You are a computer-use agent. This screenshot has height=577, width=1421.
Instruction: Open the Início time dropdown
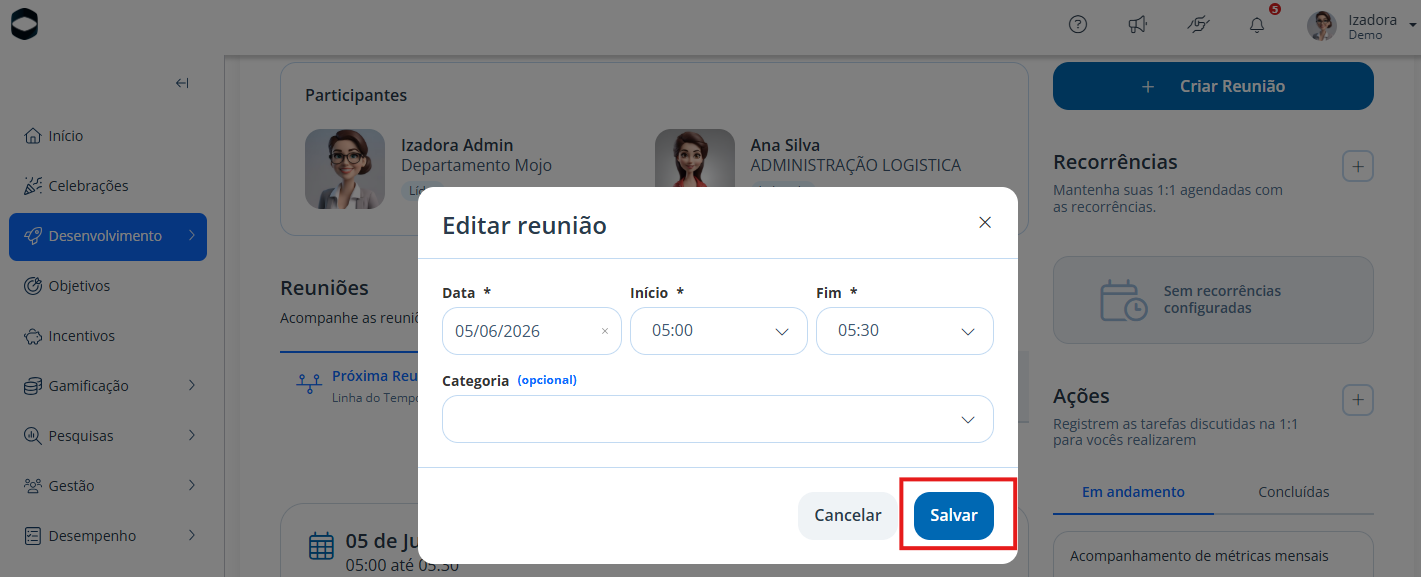pos(719,331)
